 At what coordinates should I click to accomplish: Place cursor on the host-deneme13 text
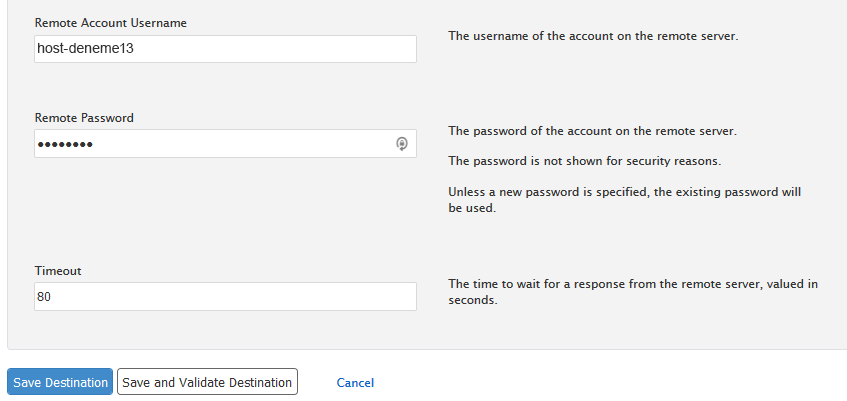pos(85,49)
